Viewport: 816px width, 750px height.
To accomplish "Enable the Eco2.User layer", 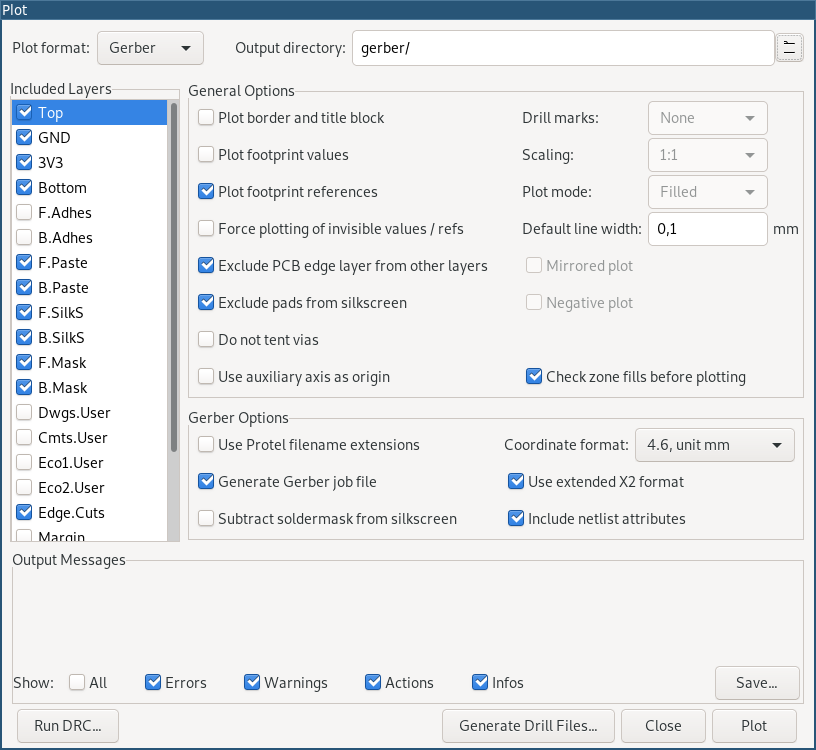I will pos(24,487).
